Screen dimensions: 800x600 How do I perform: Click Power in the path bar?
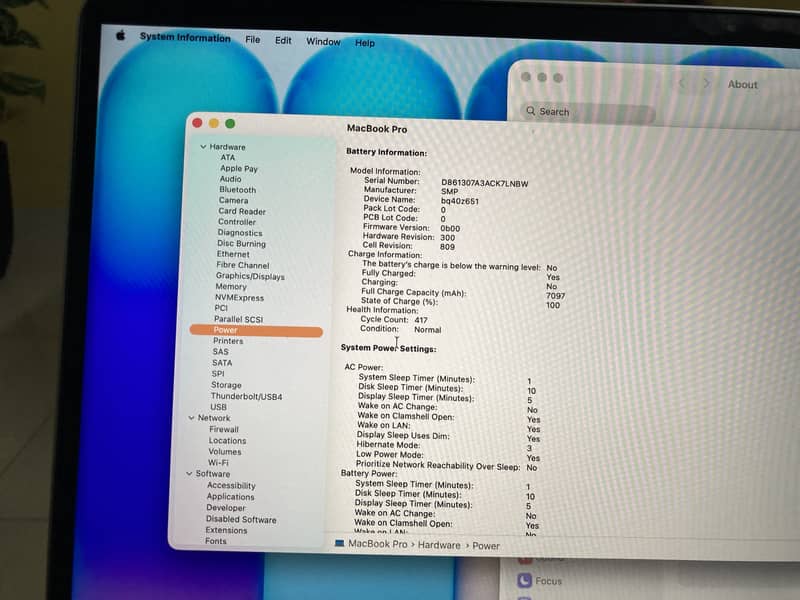click(486, 546)
